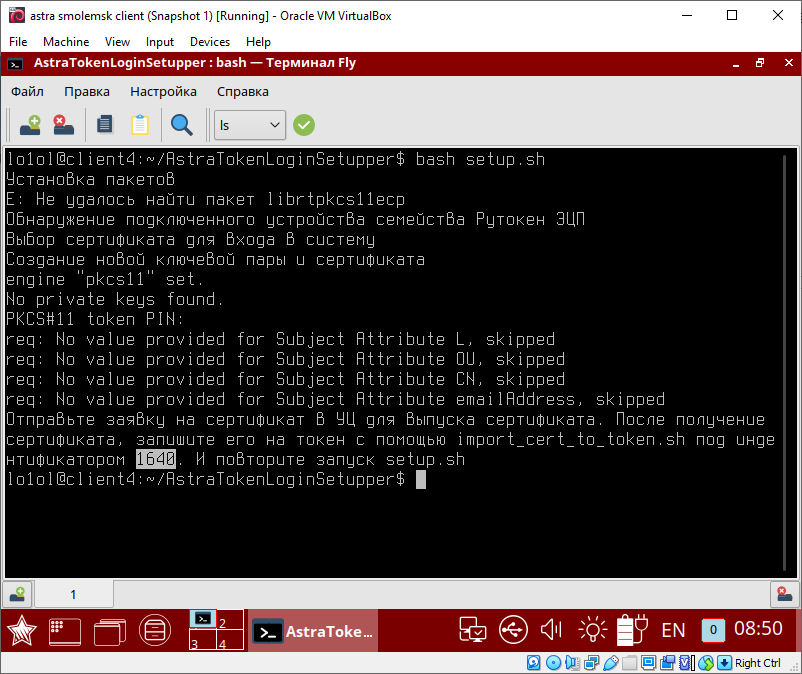This screenshot has height=674, width=802.
Task: Open the Настройка menu
Action: pyautogui.click(x=163, y=92)
